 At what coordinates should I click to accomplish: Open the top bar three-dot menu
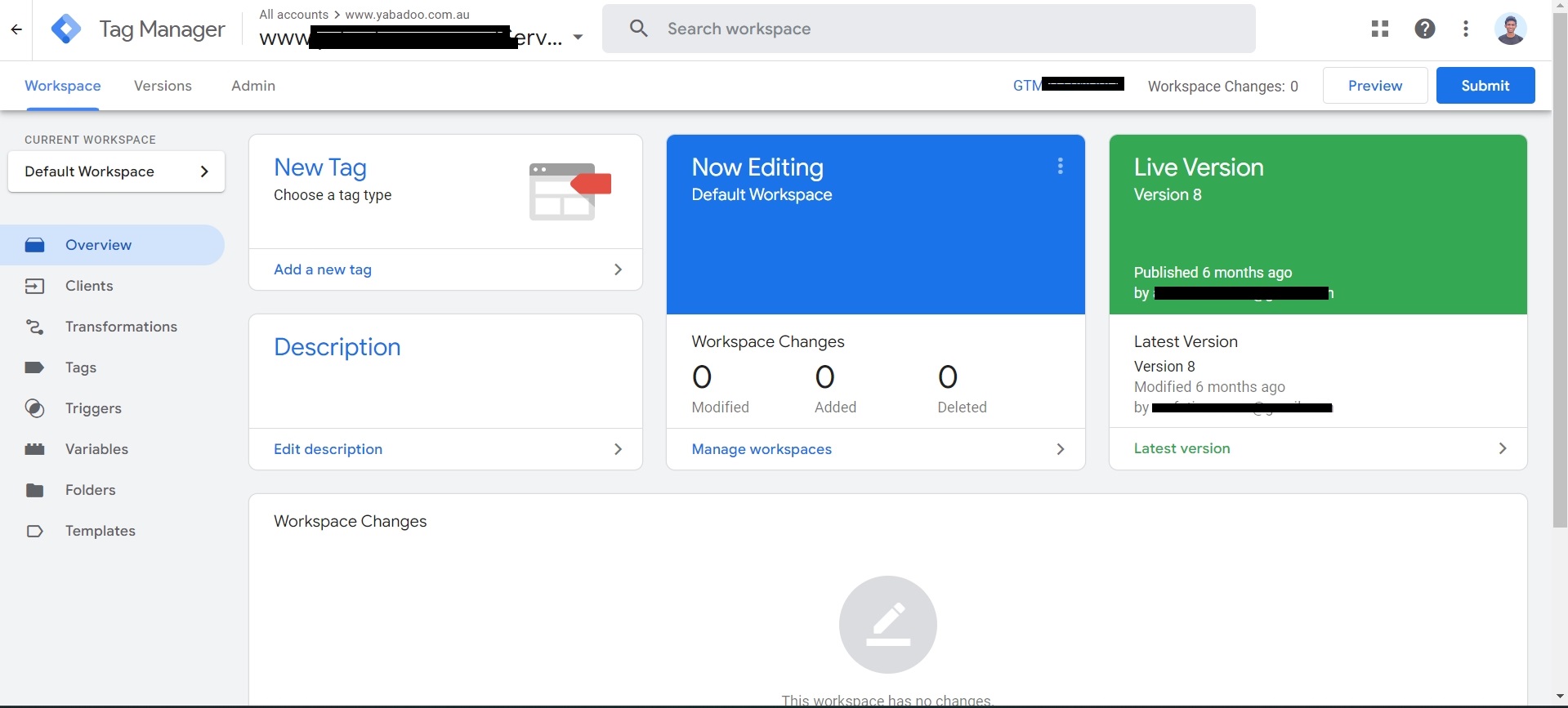[x=1466, y=29]
